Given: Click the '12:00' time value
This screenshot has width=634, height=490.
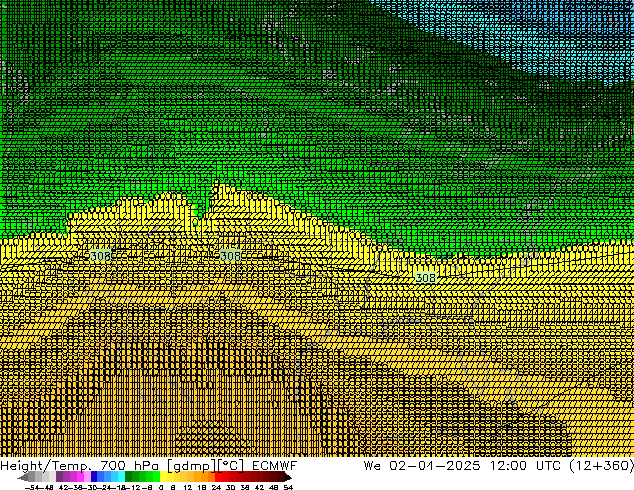Looking at the screenshot, I should tap(508, 466).
